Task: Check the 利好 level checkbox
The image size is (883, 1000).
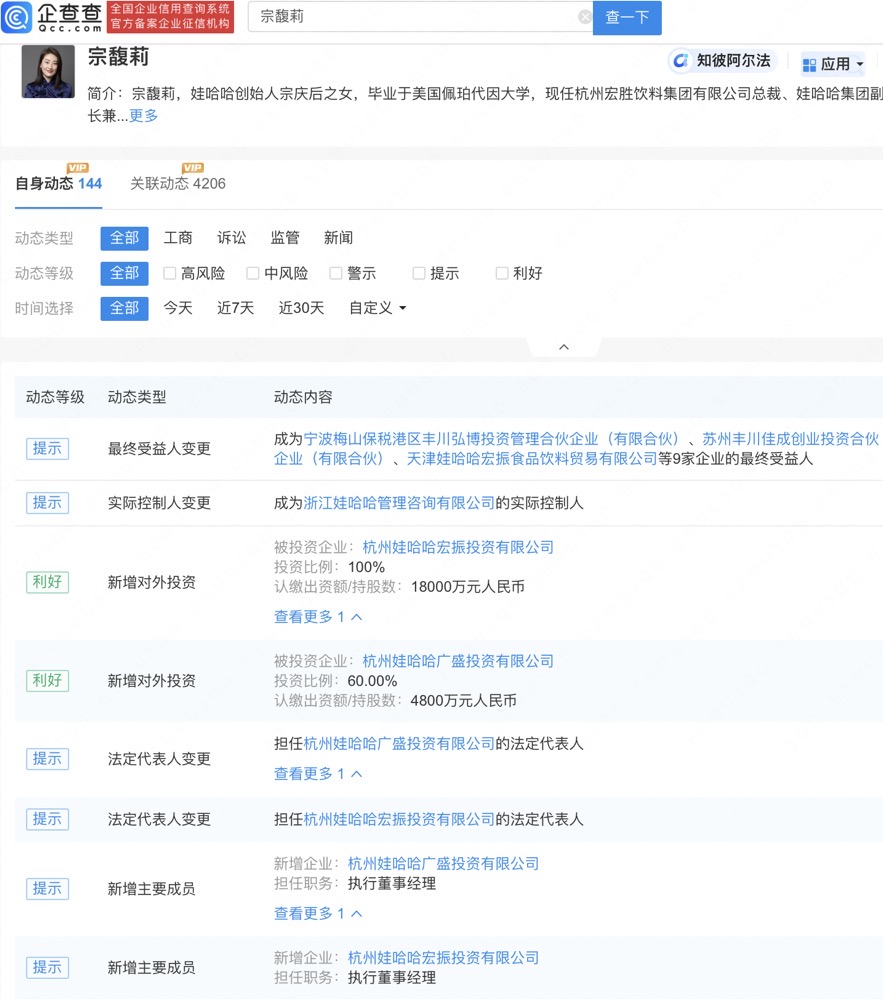Action: click(x=502, y=273)
